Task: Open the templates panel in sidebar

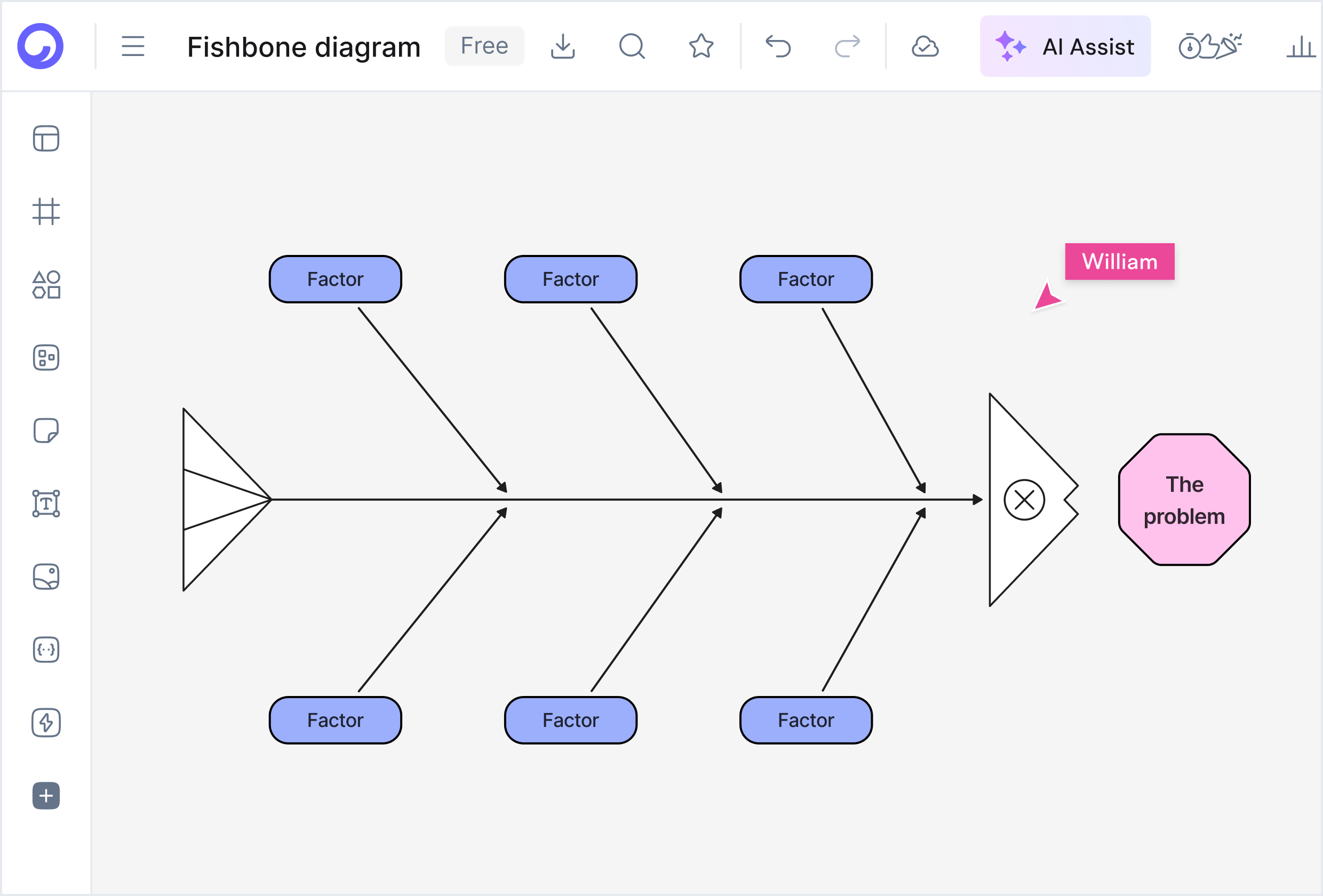Action: click(46, 138)
